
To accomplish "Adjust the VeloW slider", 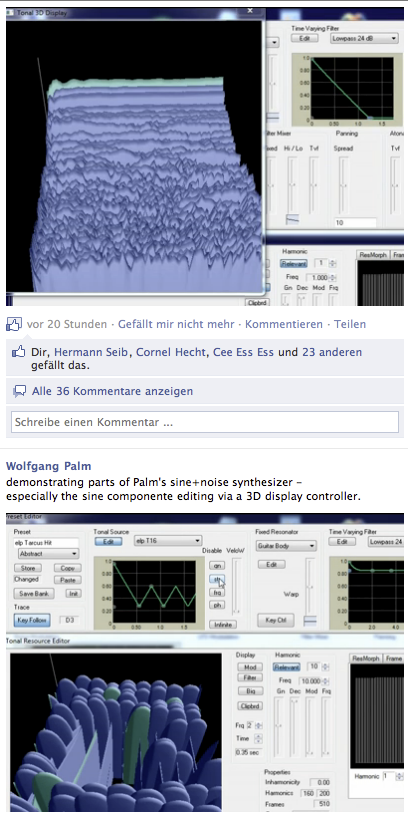I will point(237,587).
